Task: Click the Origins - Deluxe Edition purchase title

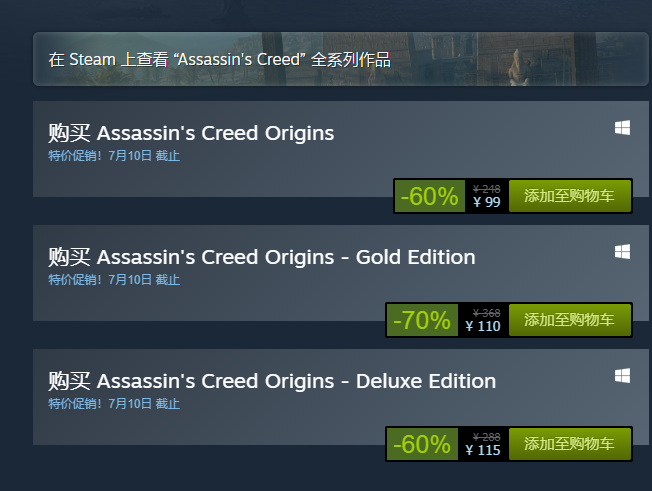Action: click(272, 381)
